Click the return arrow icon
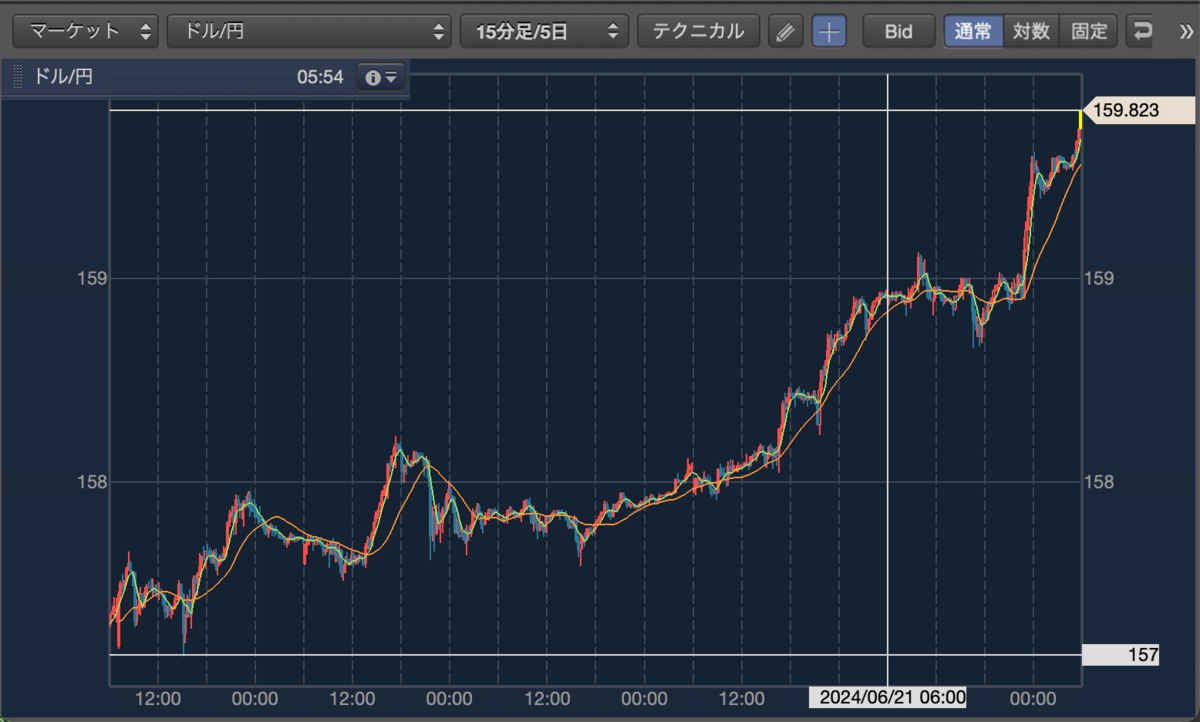Screen dimensions: 1200x722 click(1141, 31)
